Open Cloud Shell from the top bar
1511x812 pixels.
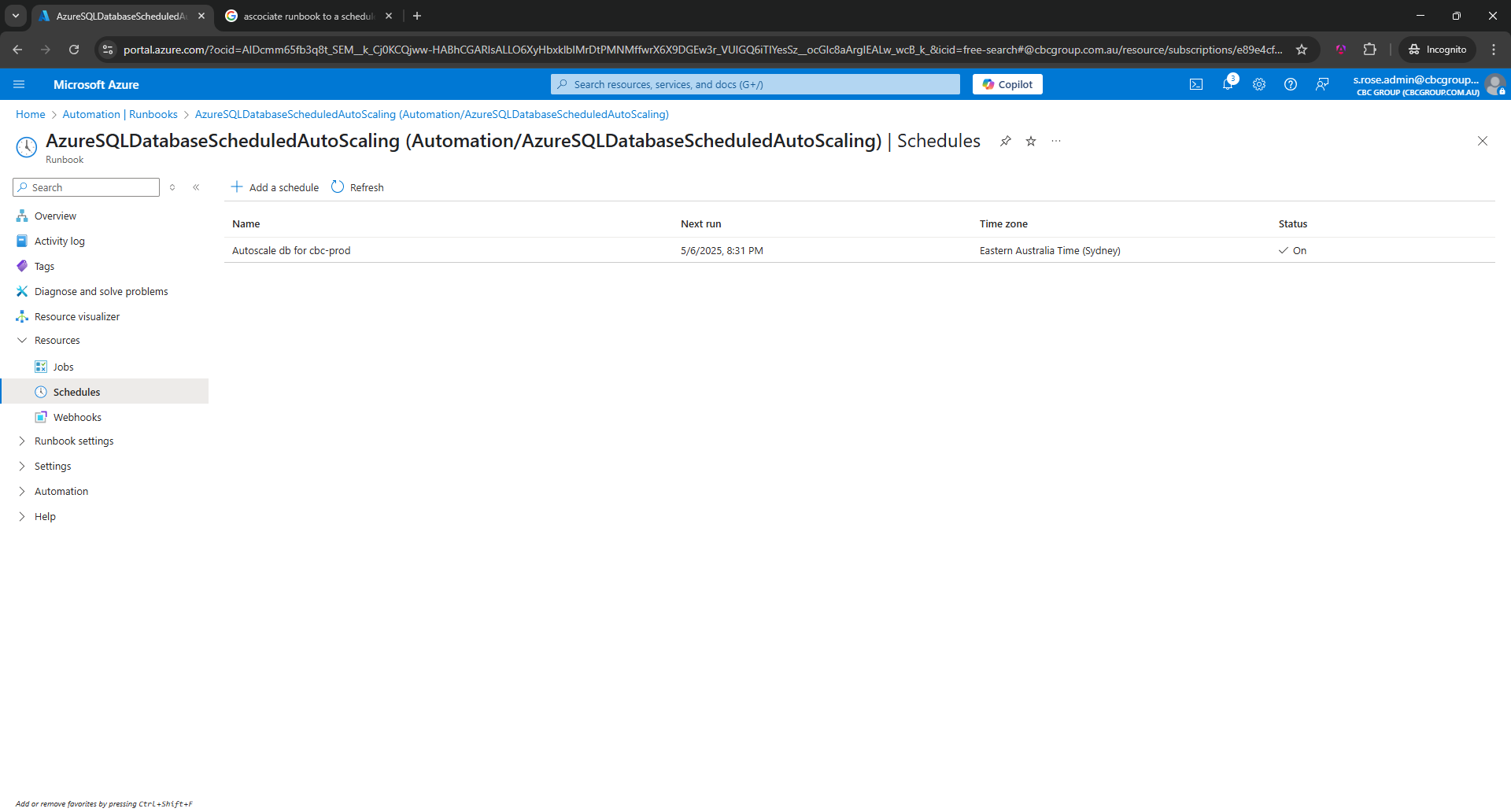pyautogui.click(x=1196, y=84)
